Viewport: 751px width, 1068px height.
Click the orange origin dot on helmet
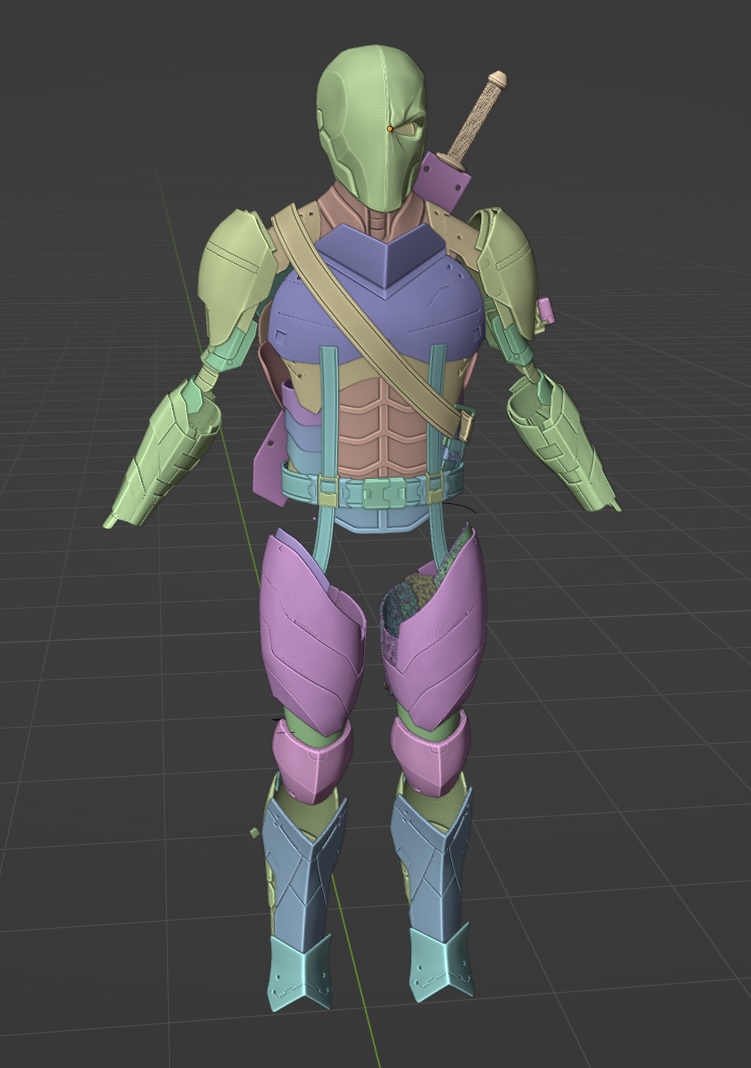click(x=390, y=128)
